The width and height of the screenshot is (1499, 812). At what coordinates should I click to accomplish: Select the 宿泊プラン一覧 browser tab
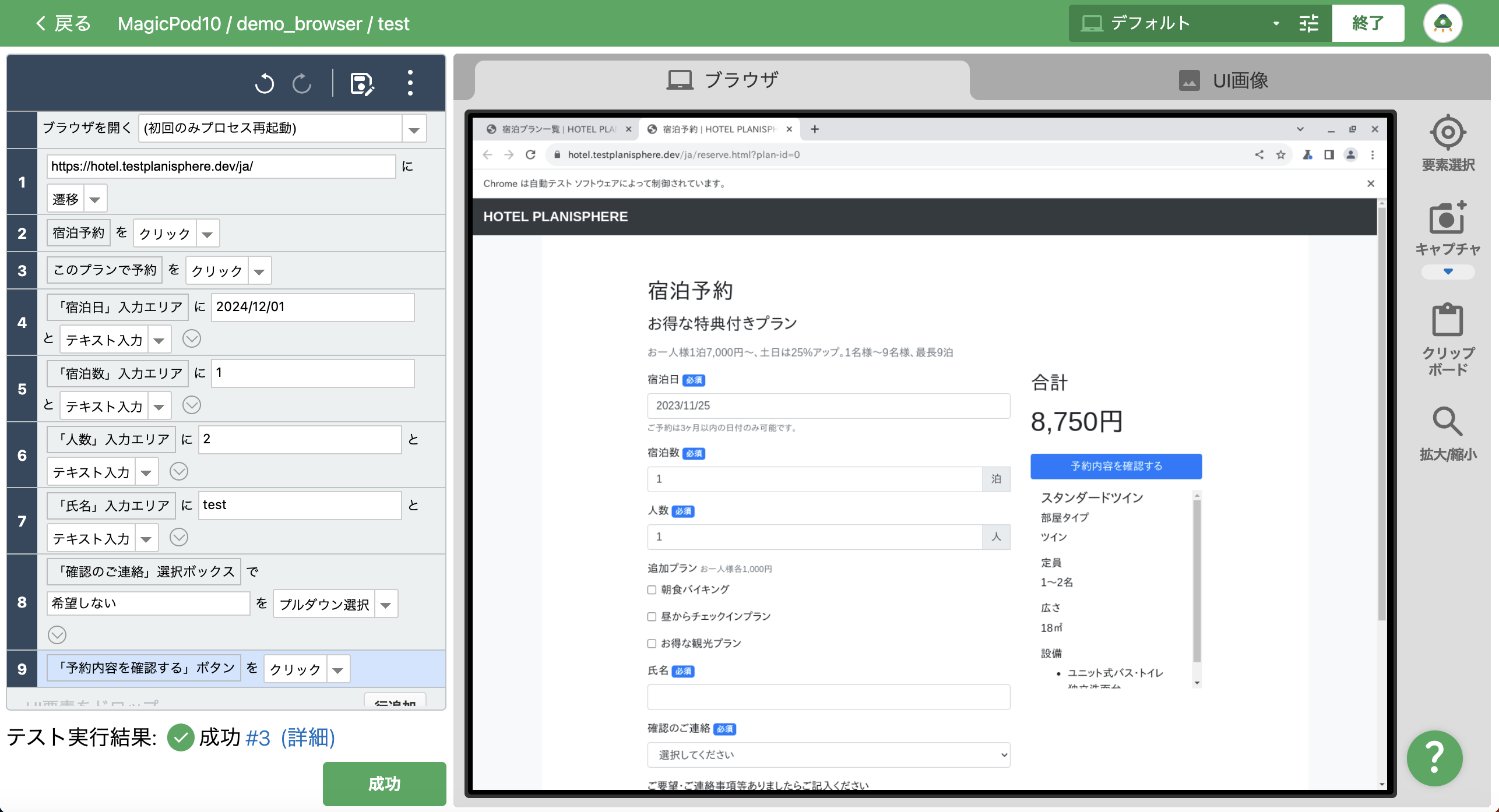[558, 129]
